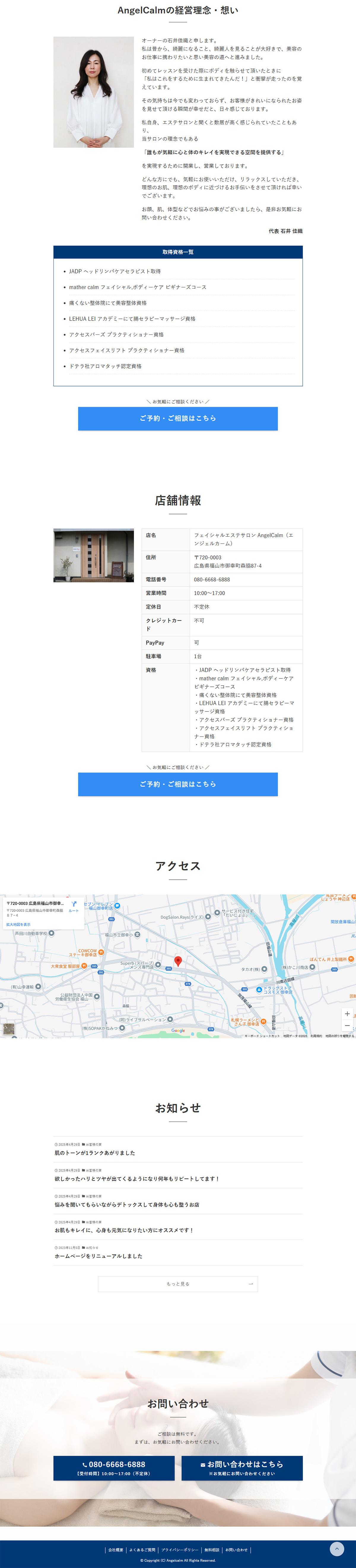This screenshot has width=356, height=1568.
Task: Click the (同)ライフサルベーション map marker
Action: click(x=170, y=1019)
